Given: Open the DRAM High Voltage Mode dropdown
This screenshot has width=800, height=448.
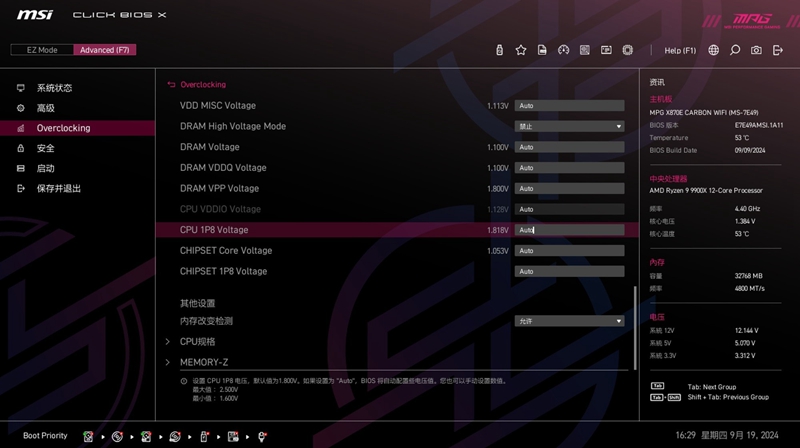Looking at the screenshot, I should (569, 126).
